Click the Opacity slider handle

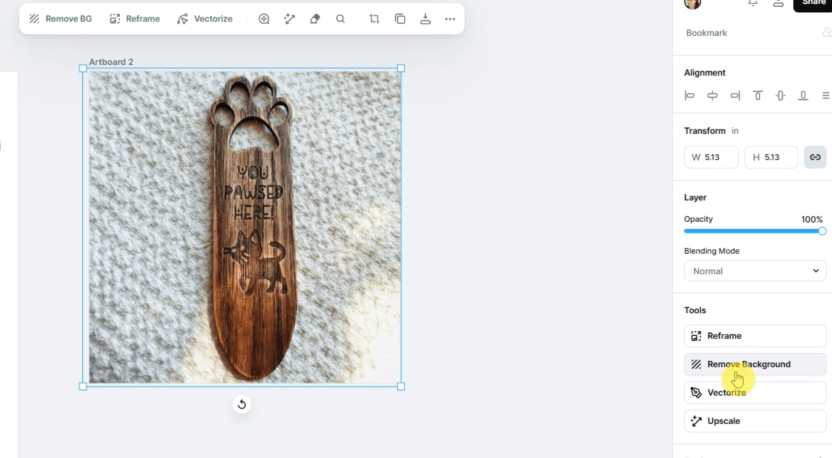click(x=822, y=231)
